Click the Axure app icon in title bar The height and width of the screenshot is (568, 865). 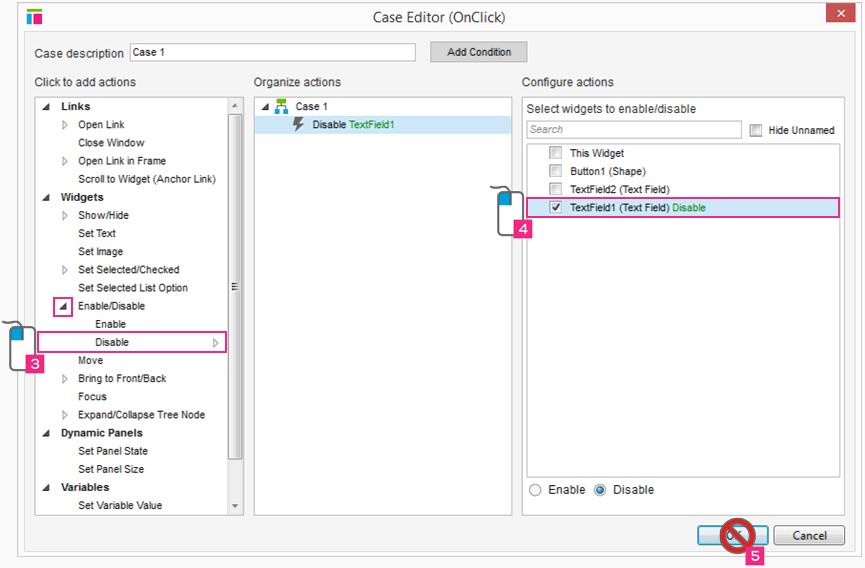(x=34, y=16)
